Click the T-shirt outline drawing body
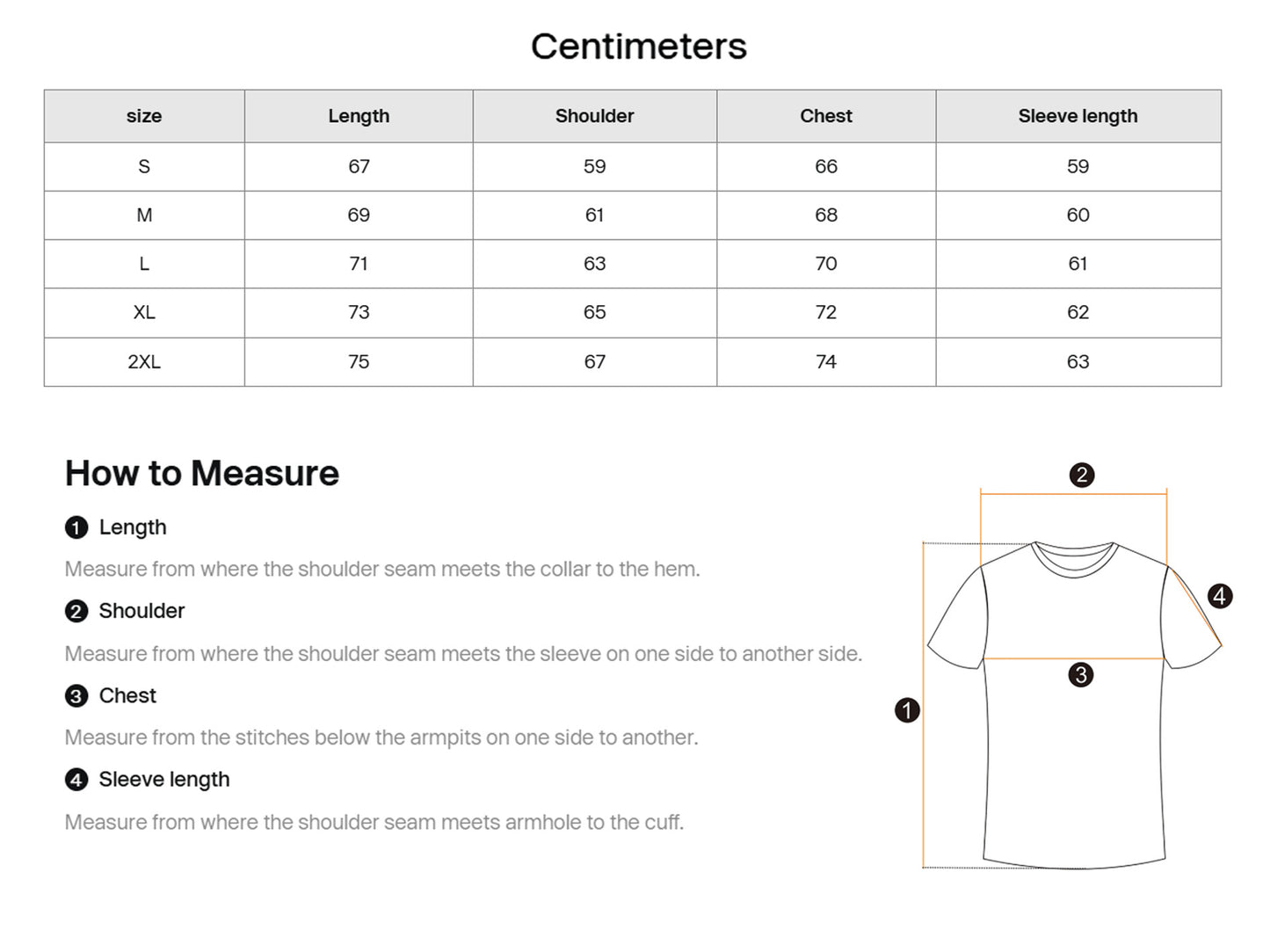The image size is (1270, 952). tap(1074, 765)
